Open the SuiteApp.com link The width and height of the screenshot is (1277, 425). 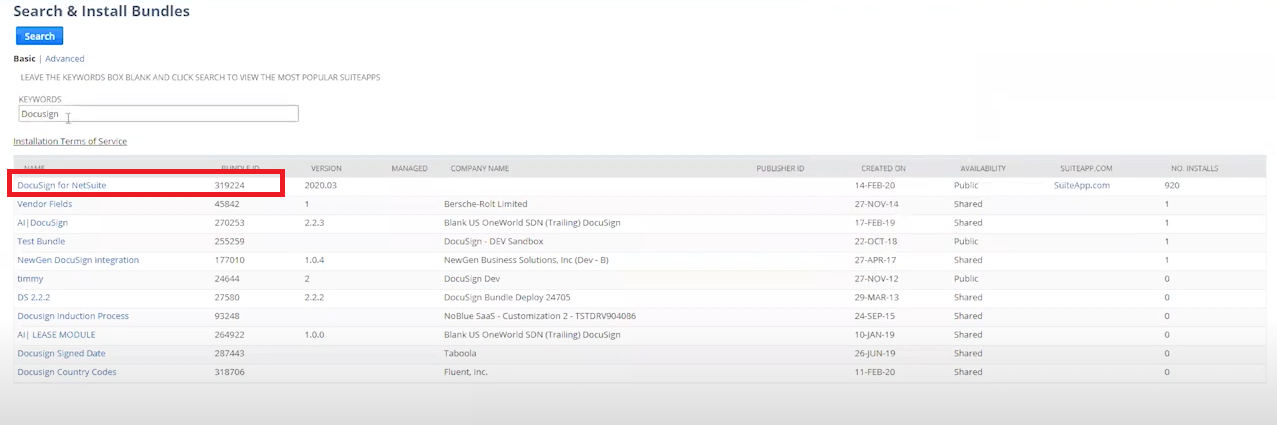[x=1082, y=185]
